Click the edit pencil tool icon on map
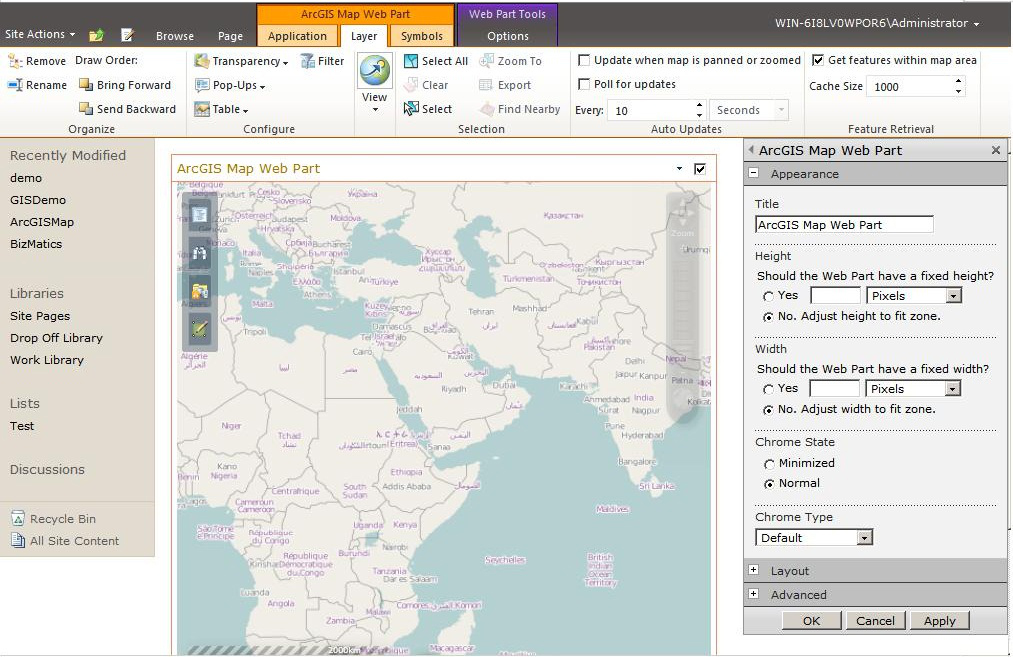Screen dimensions: 1013x657 click(x=200, y=329)
